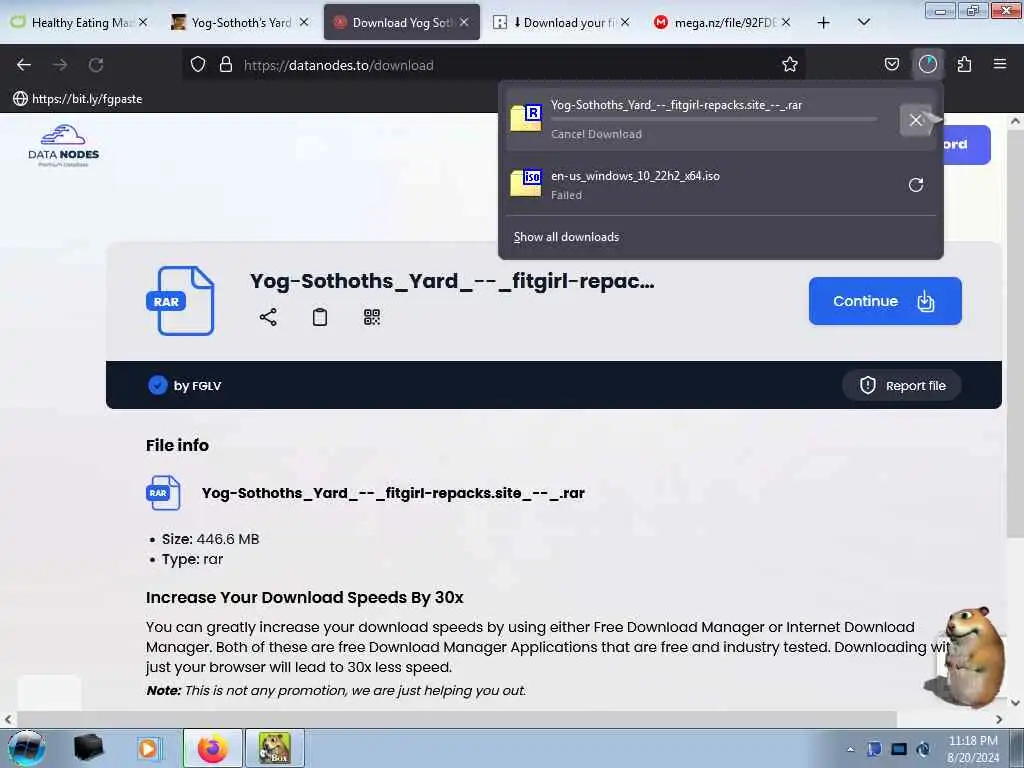Click the horizontal page scrollbar
Screen dimensions: 1024x768
pos(456,719)
